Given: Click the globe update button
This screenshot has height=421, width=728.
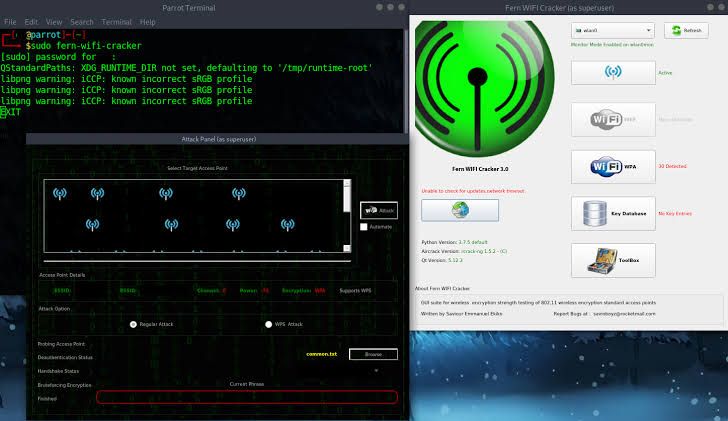Looking at the screenshot, I should coord(460,210).
